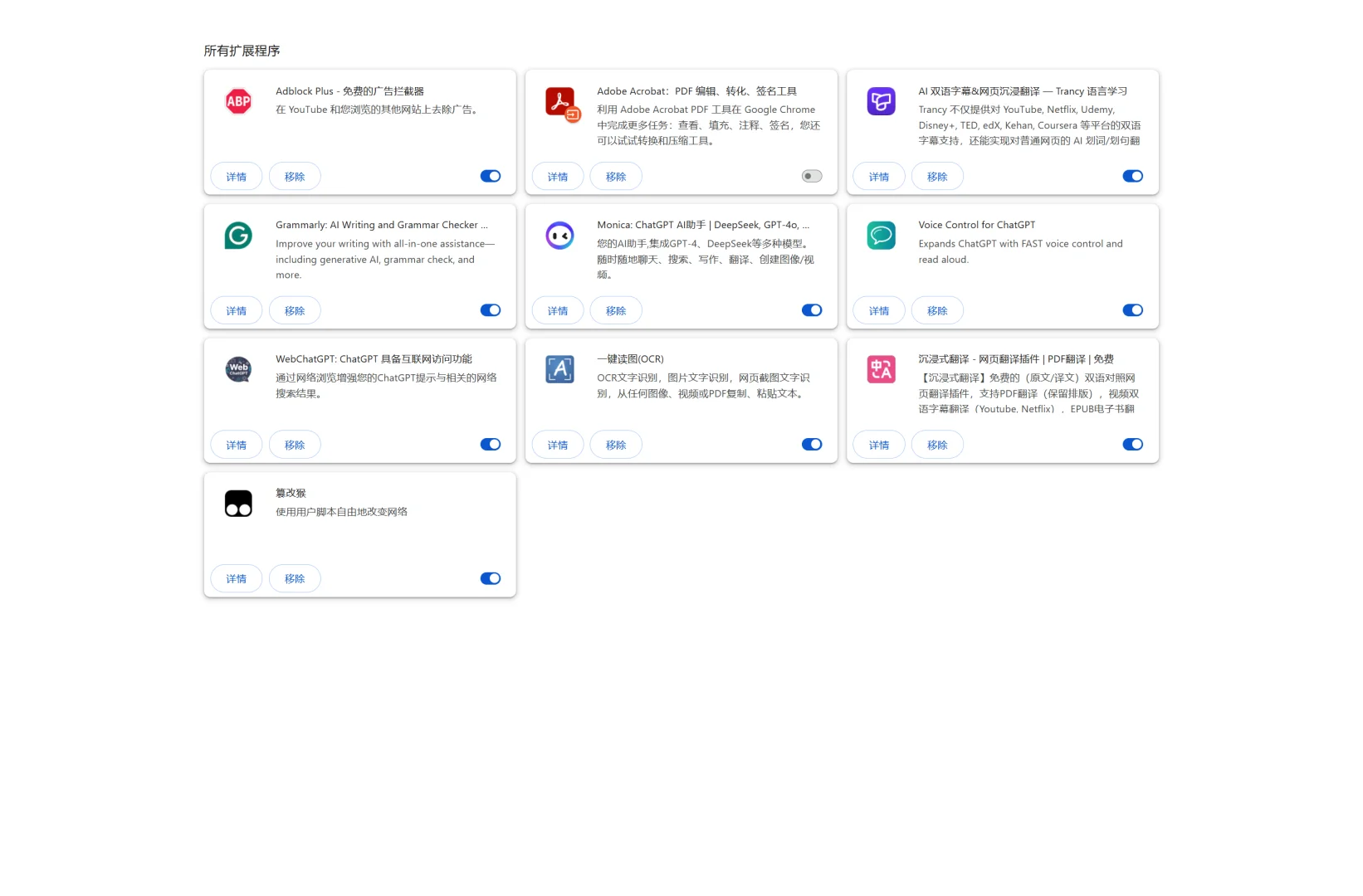Show 详情 for 沉浸式翻译
The height and width of the screenshot is (896, 1363).
click(879, 446)
